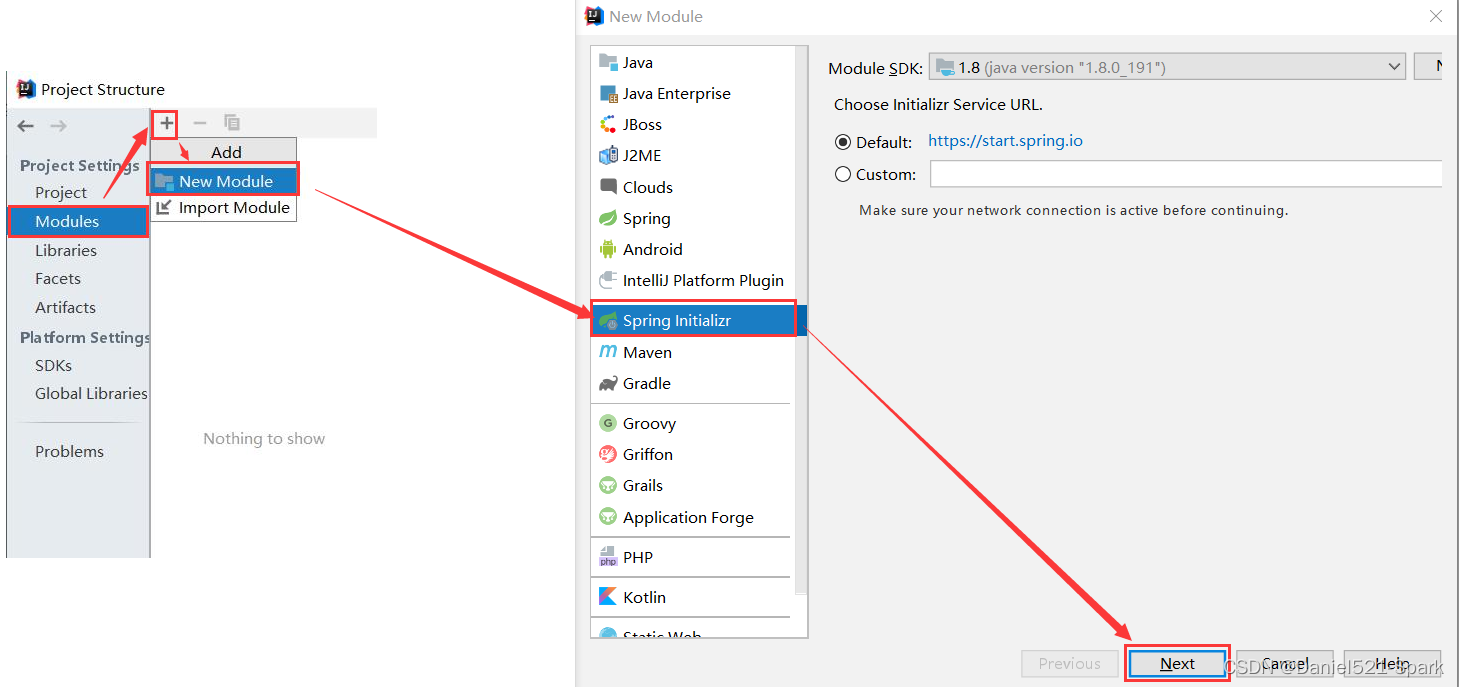Select the Kotlin list label

coord(644,597)
